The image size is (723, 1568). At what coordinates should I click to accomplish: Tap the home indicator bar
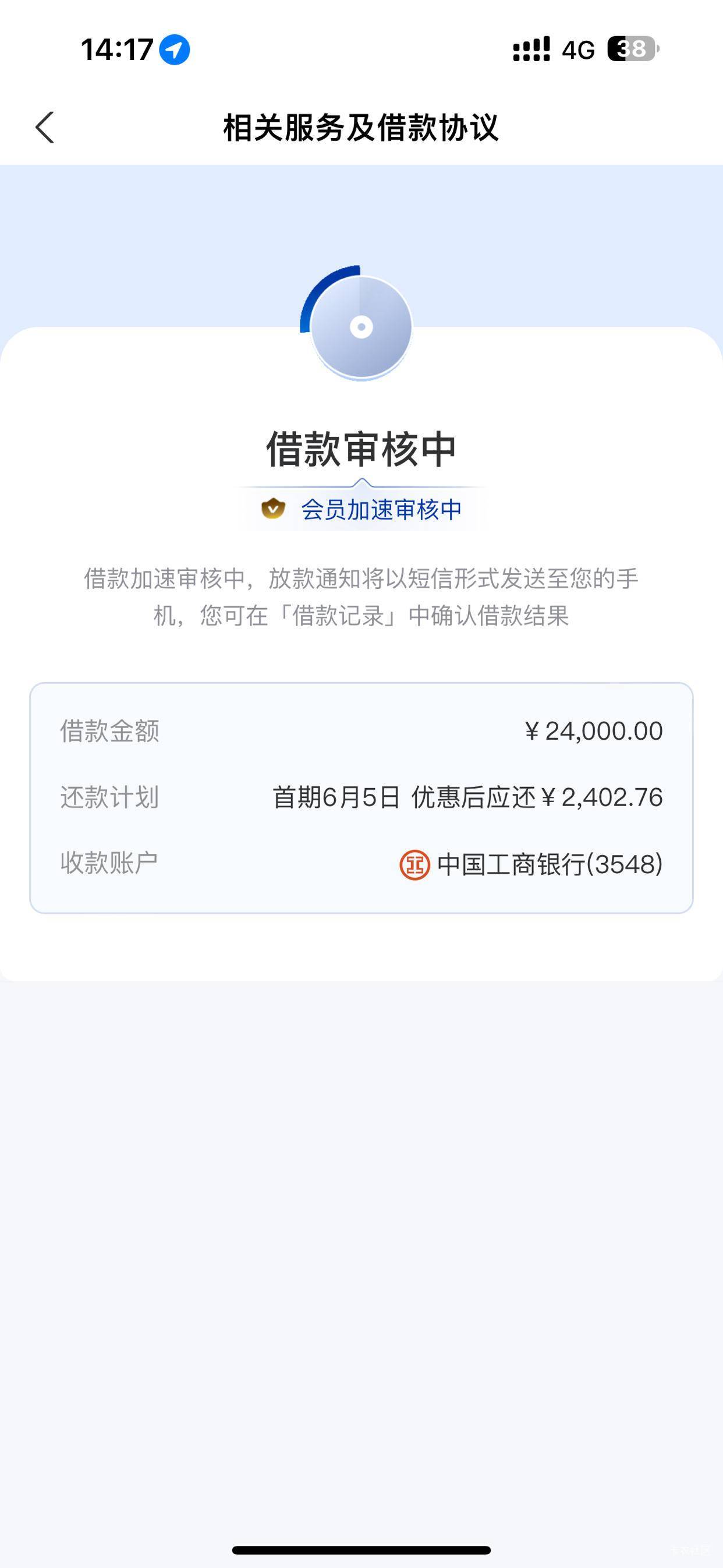[x=361, y=1550]
